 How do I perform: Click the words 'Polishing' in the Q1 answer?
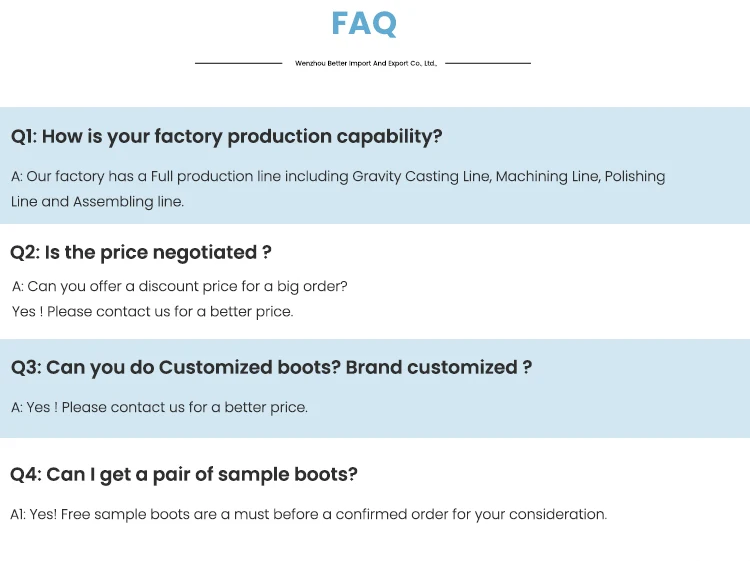[635, 176]
